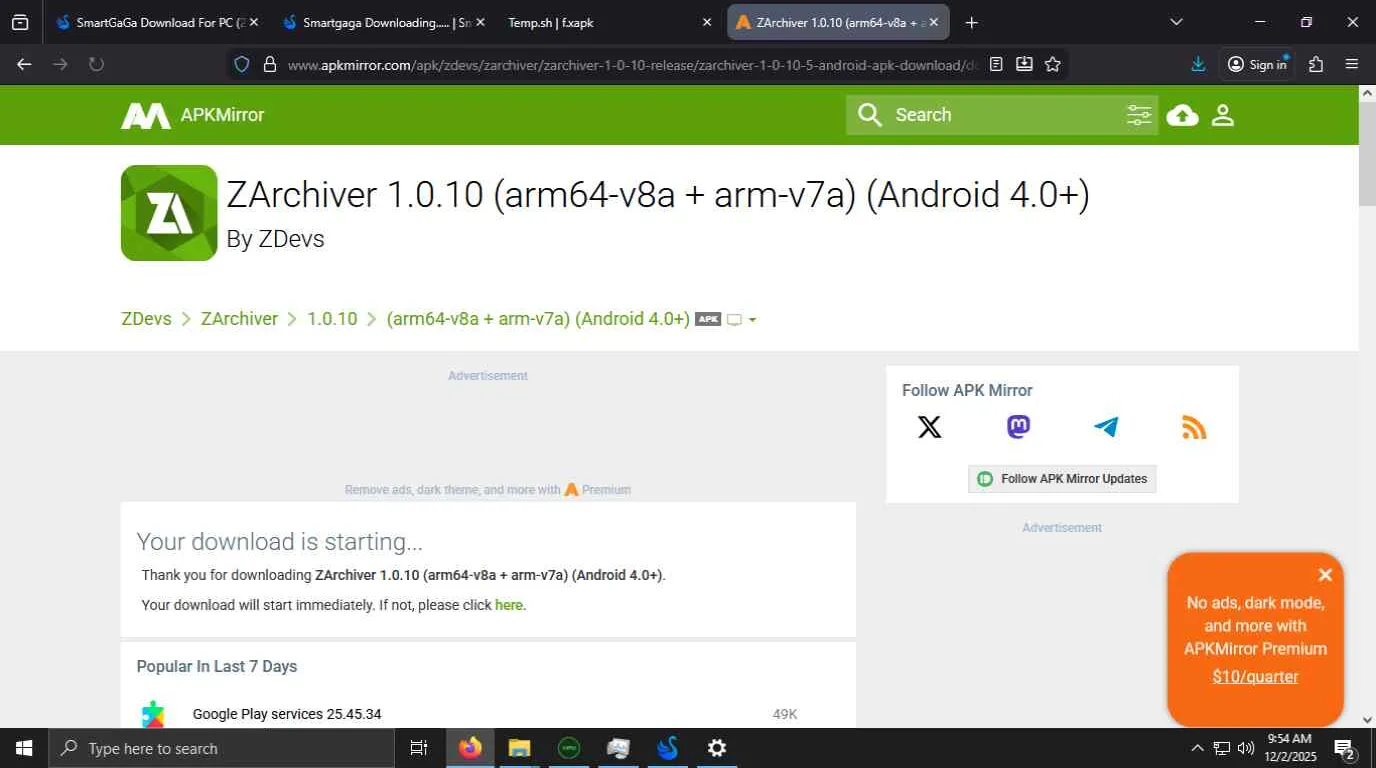Image resolution: width=1376 pixels, height=768 pixels.
Task: Open Task View on the taskbar
Action: point(419,748)
